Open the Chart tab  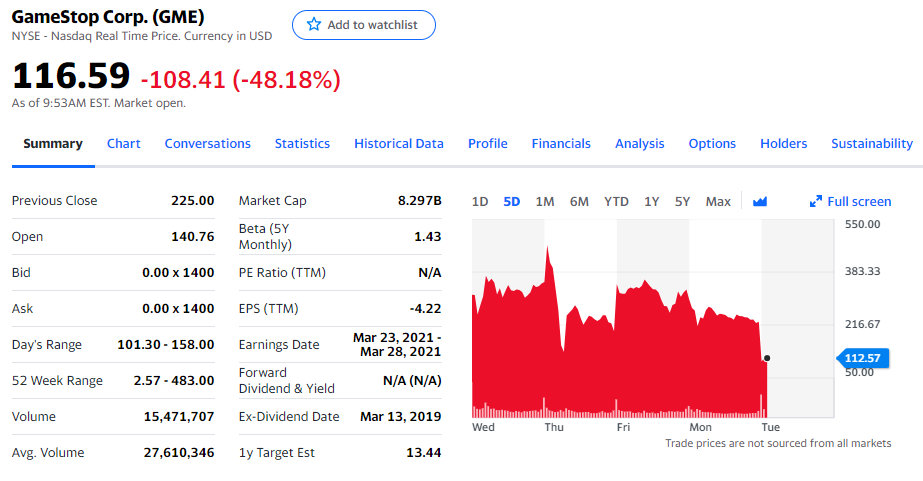[124, 144]
